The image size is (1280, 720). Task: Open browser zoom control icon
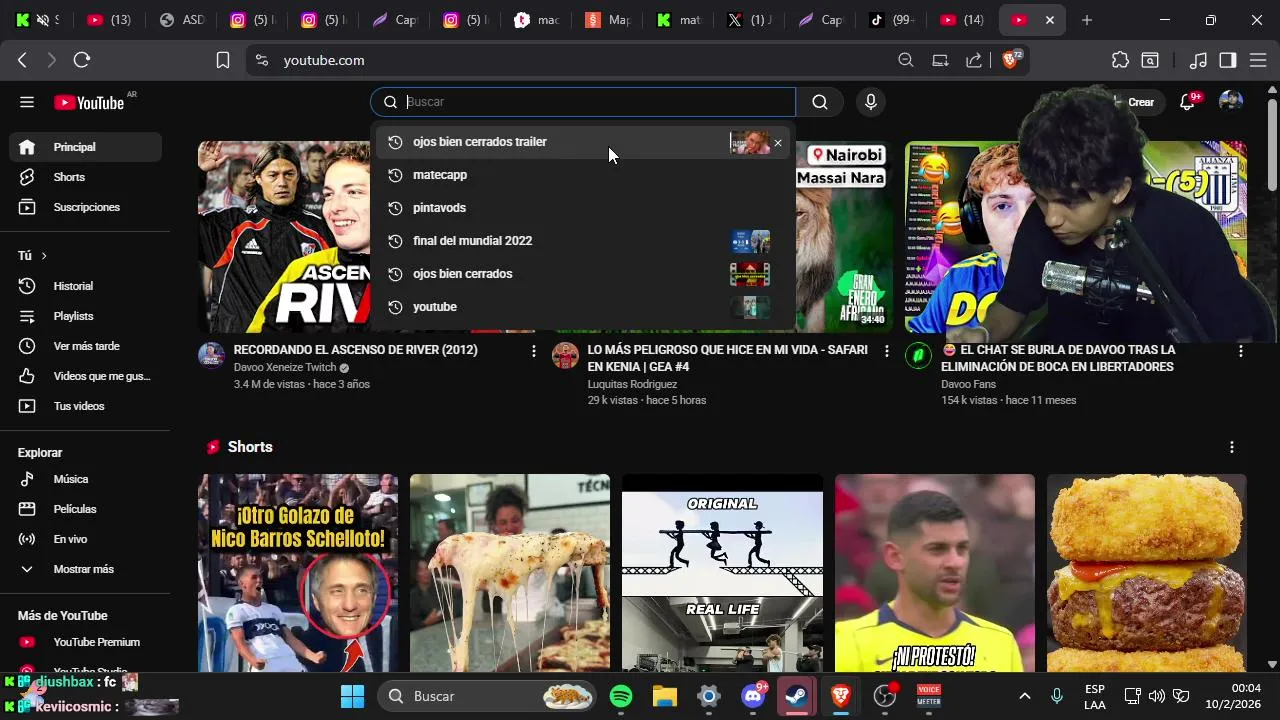[x=906, y=60]
